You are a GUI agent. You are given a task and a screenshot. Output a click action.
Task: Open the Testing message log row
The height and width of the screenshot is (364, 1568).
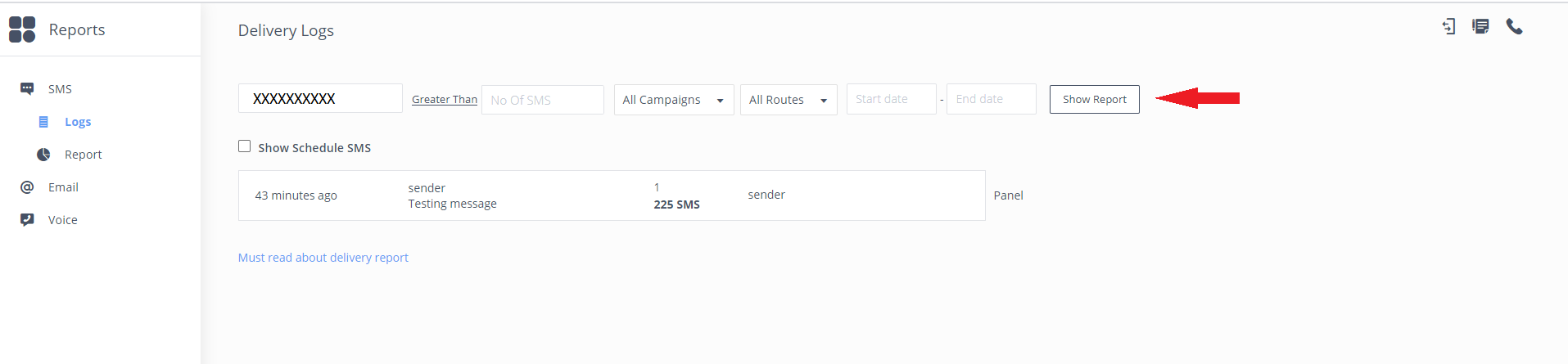coord(612,195)
